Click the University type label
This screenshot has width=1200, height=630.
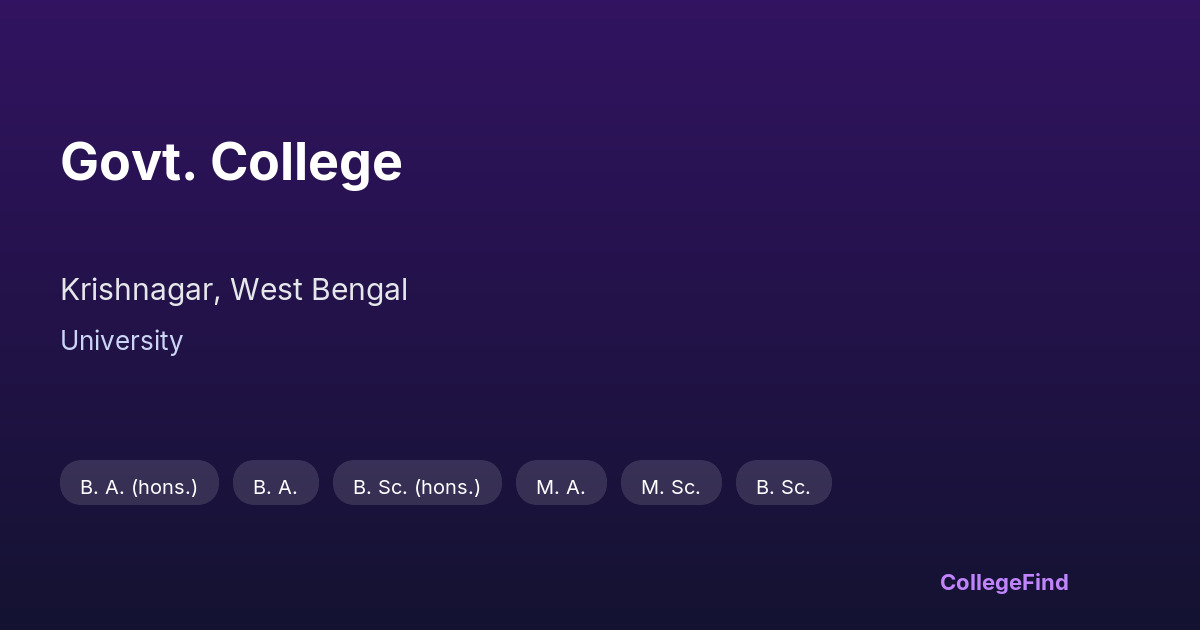[121, 341]
